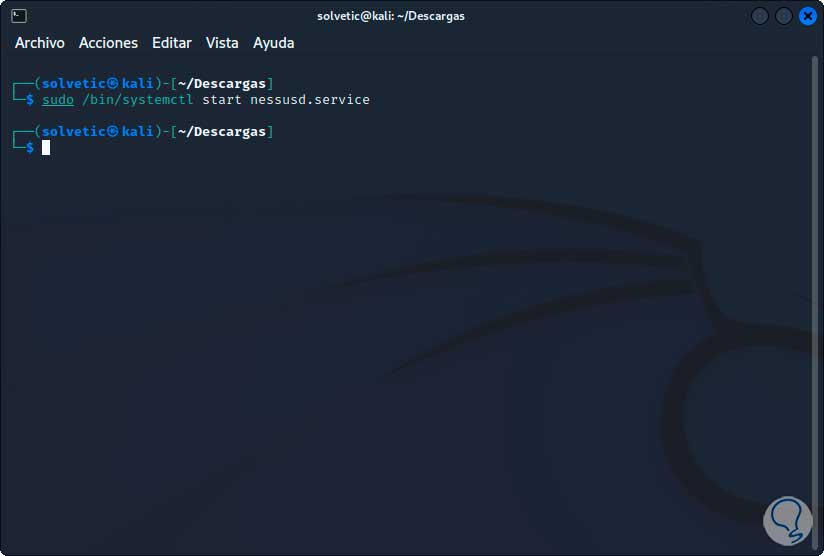Viewport: 824px width, 556px height.
Task: Click the word start in command
Action: (x=222, y=100)
